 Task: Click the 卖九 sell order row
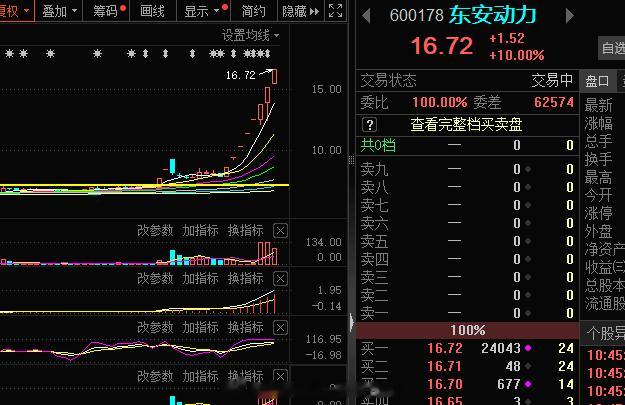point(467,169)
